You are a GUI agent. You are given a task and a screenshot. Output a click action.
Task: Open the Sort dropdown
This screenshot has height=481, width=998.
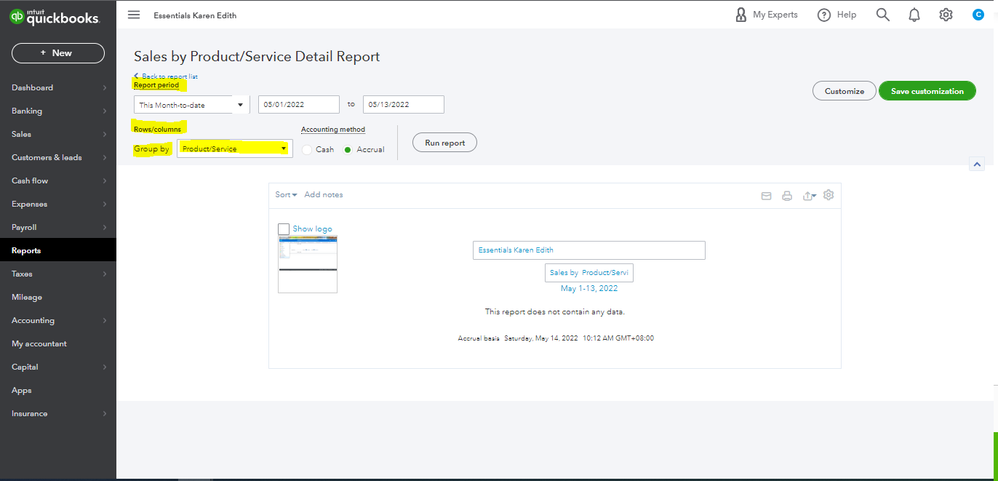(x=286, y=195)
